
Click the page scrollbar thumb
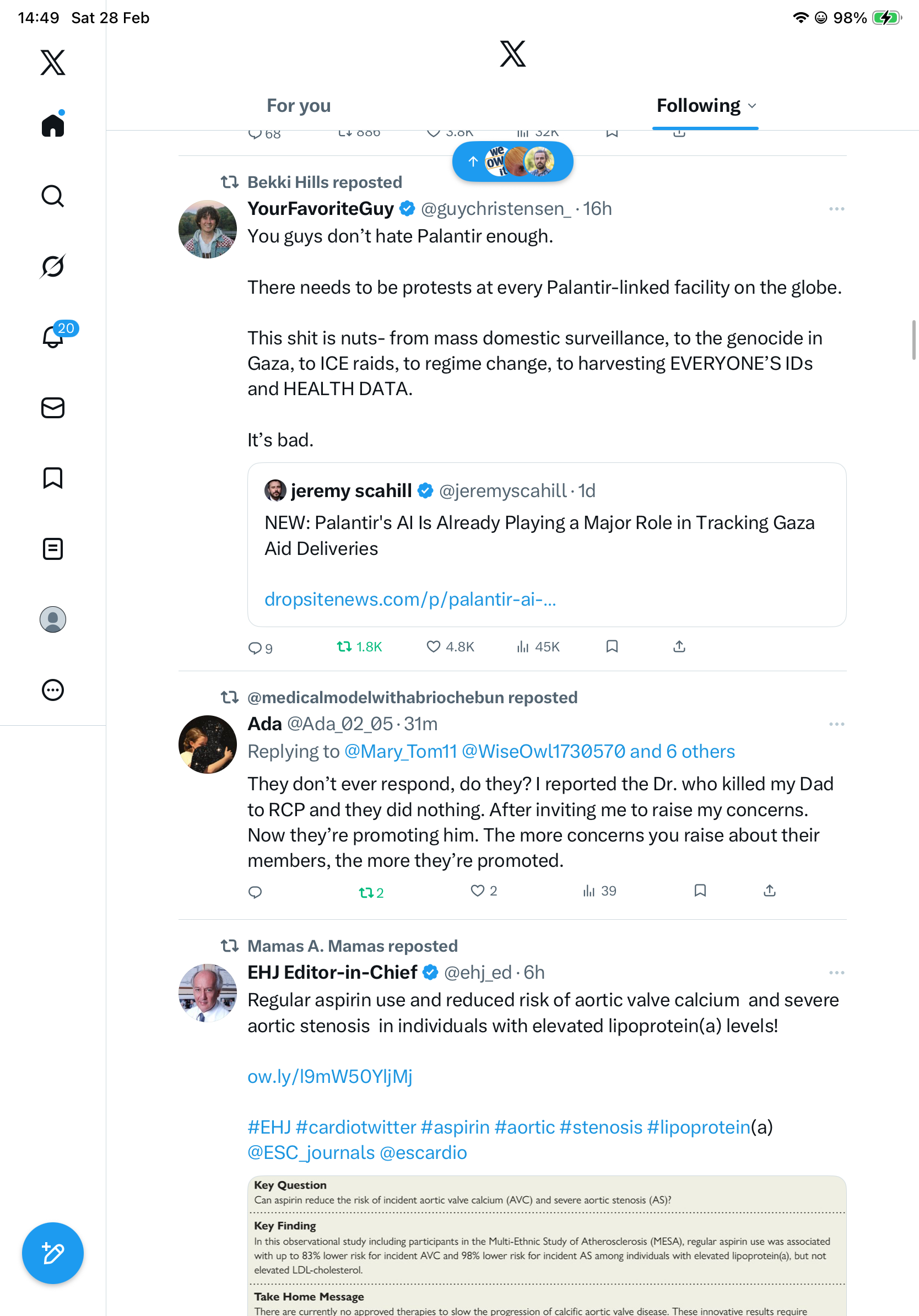pyautogui.click(x=914, y=340)
